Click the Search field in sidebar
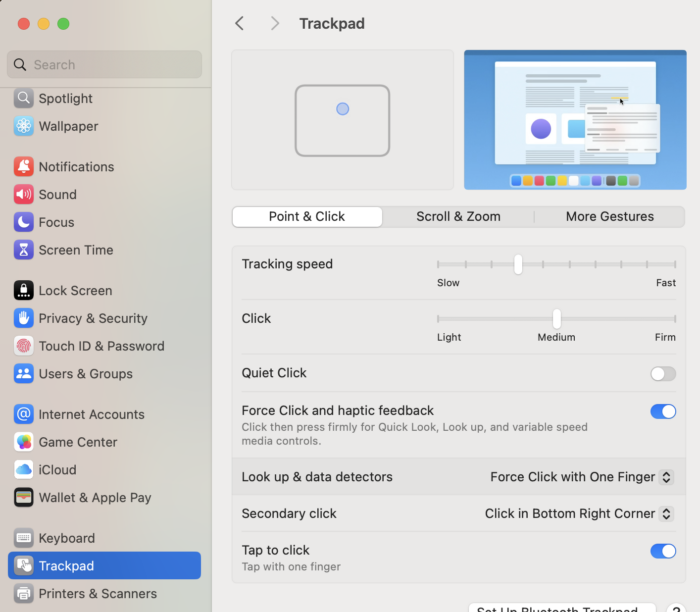Viewport: 700px width, 612px height. coord(105,65)
